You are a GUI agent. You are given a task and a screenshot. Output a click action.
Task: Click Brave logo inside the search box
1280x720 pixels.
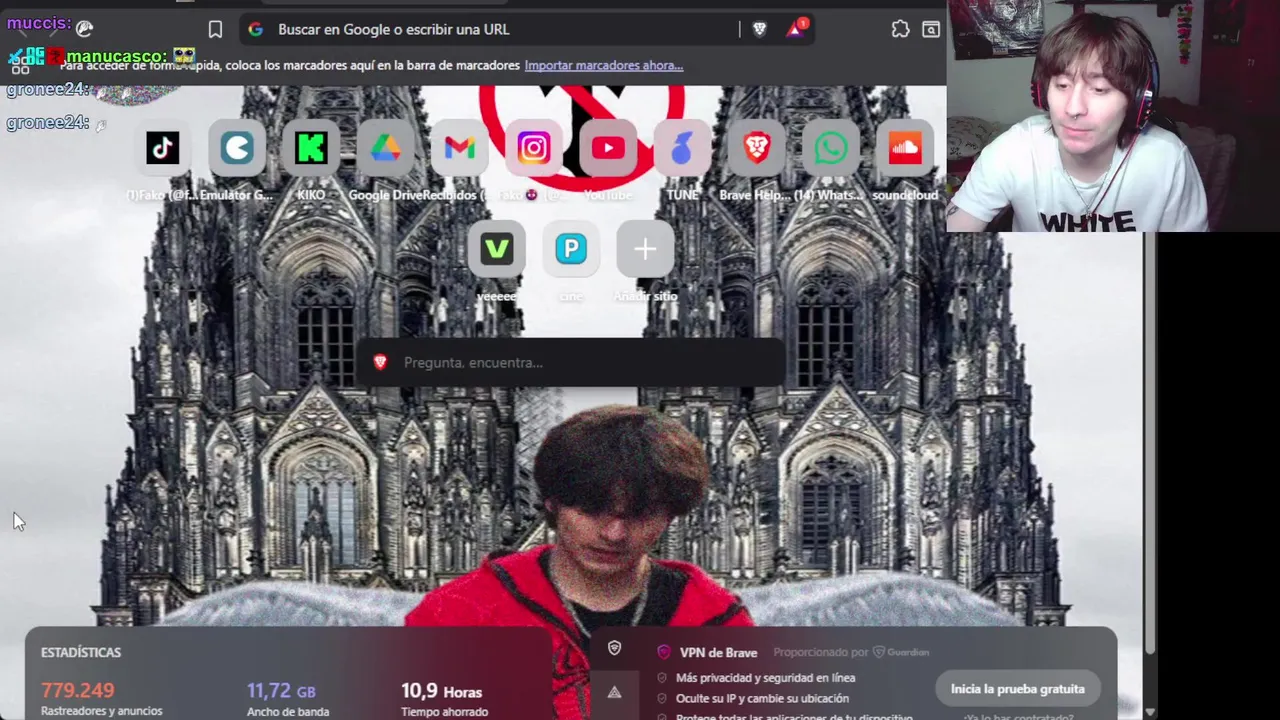point(380,362)
